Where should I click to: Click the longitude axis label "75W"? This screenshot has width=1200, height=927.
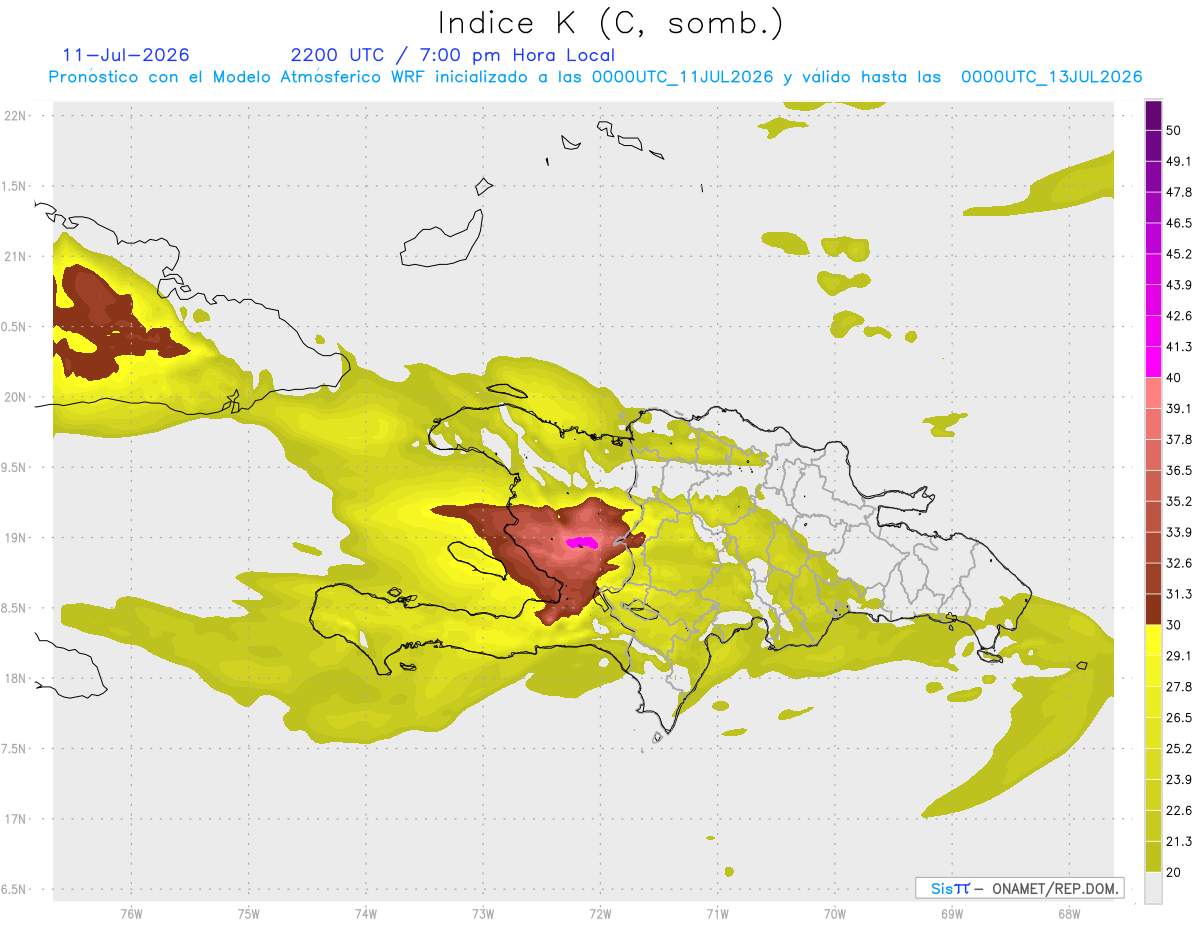249,913
